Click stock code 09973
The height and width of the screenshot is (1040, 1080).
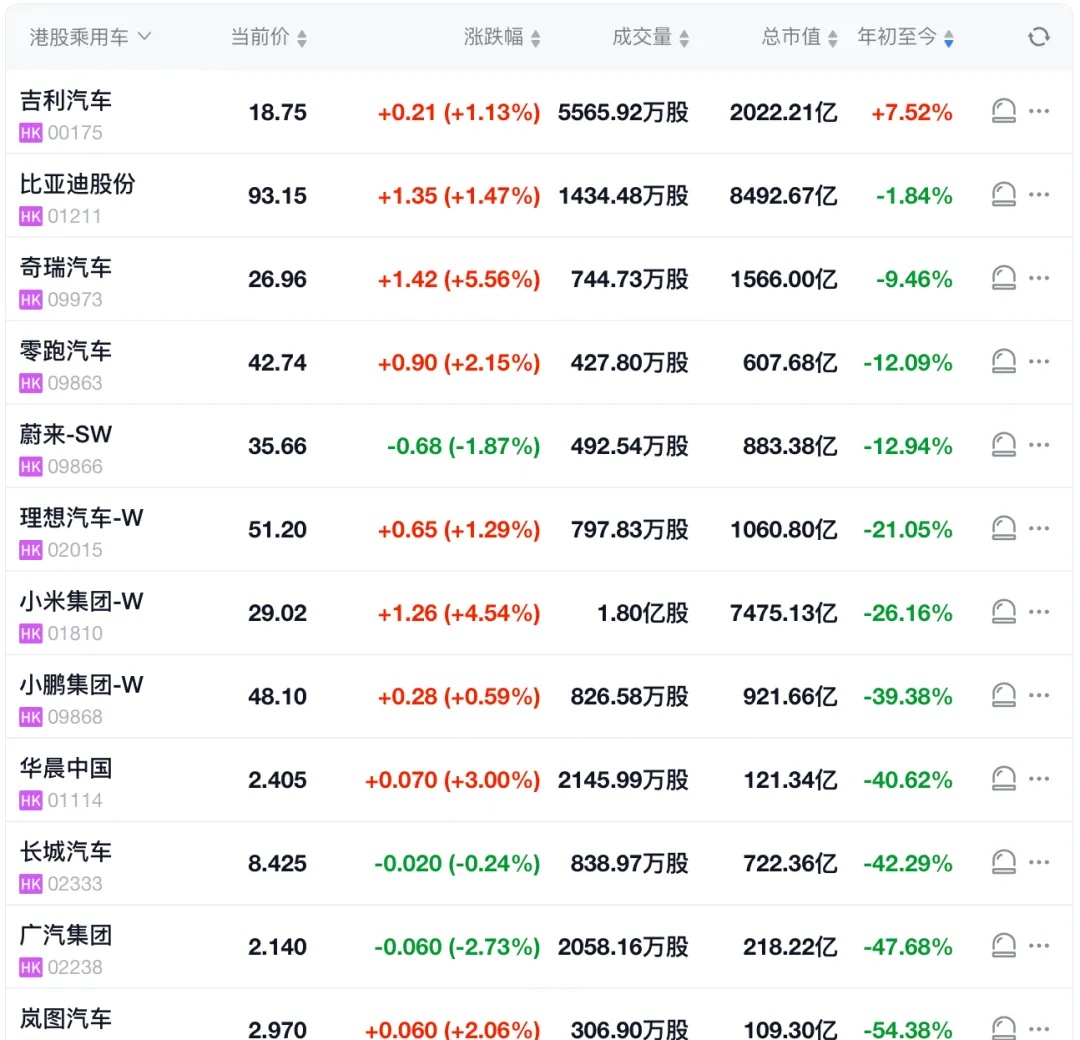click(75, 300)
